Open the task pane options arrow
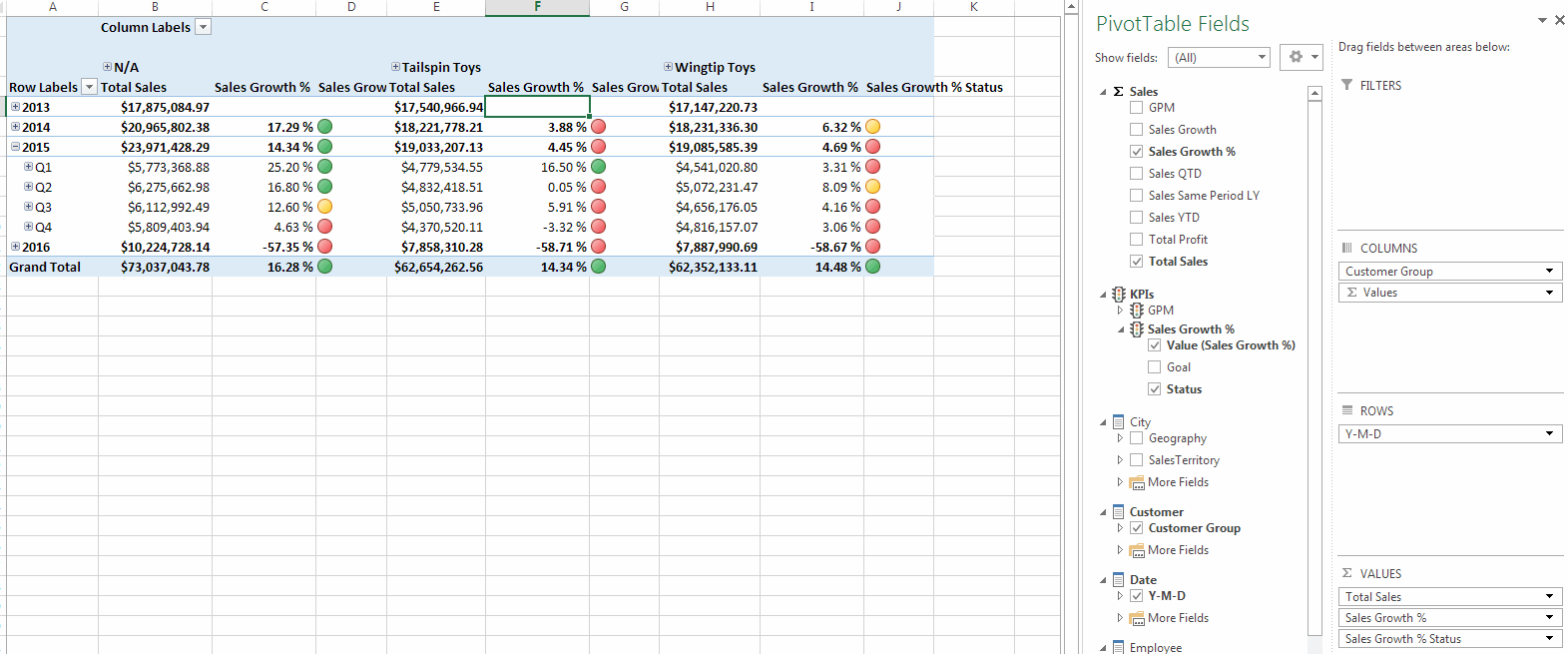Screen dimensions: 1568x654 pos(1542,20)
